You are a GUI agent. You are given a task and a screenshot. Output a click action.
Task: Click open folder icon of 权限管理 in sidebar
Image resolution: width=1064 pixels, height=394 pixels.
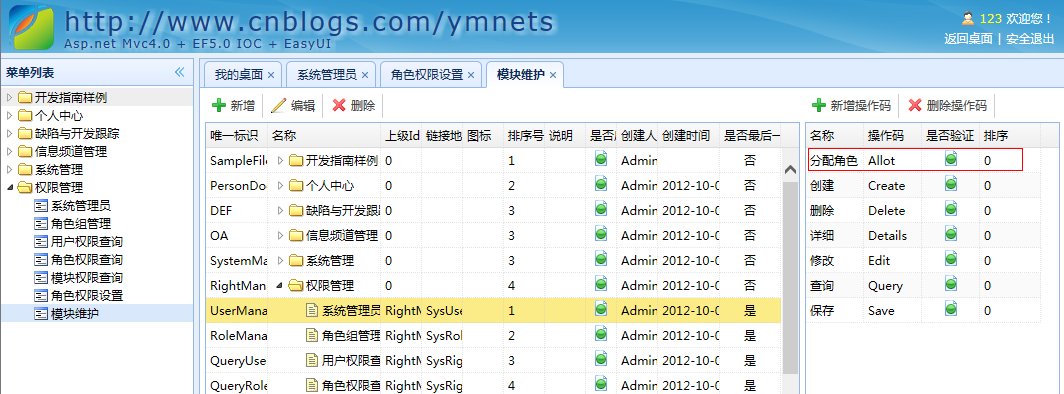click(25, 188)
